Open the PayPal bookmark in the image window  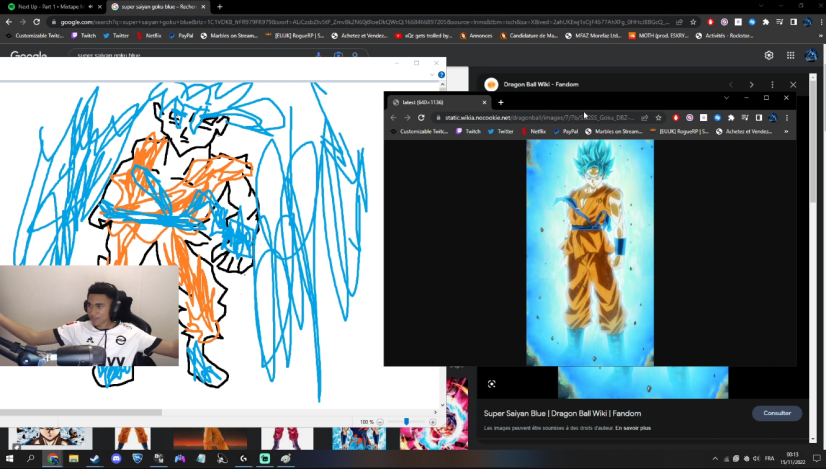coord(566,131)
